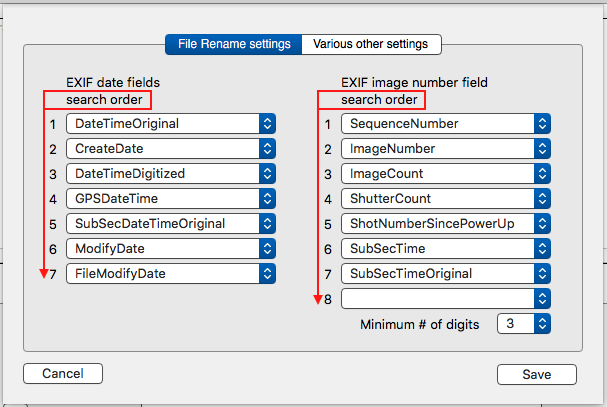This screenshot has width=607, height=407.
Task: Expand the ShotNumberSincePowerUp dropdown
Action: pyautogui.click(x=445, y=223)
